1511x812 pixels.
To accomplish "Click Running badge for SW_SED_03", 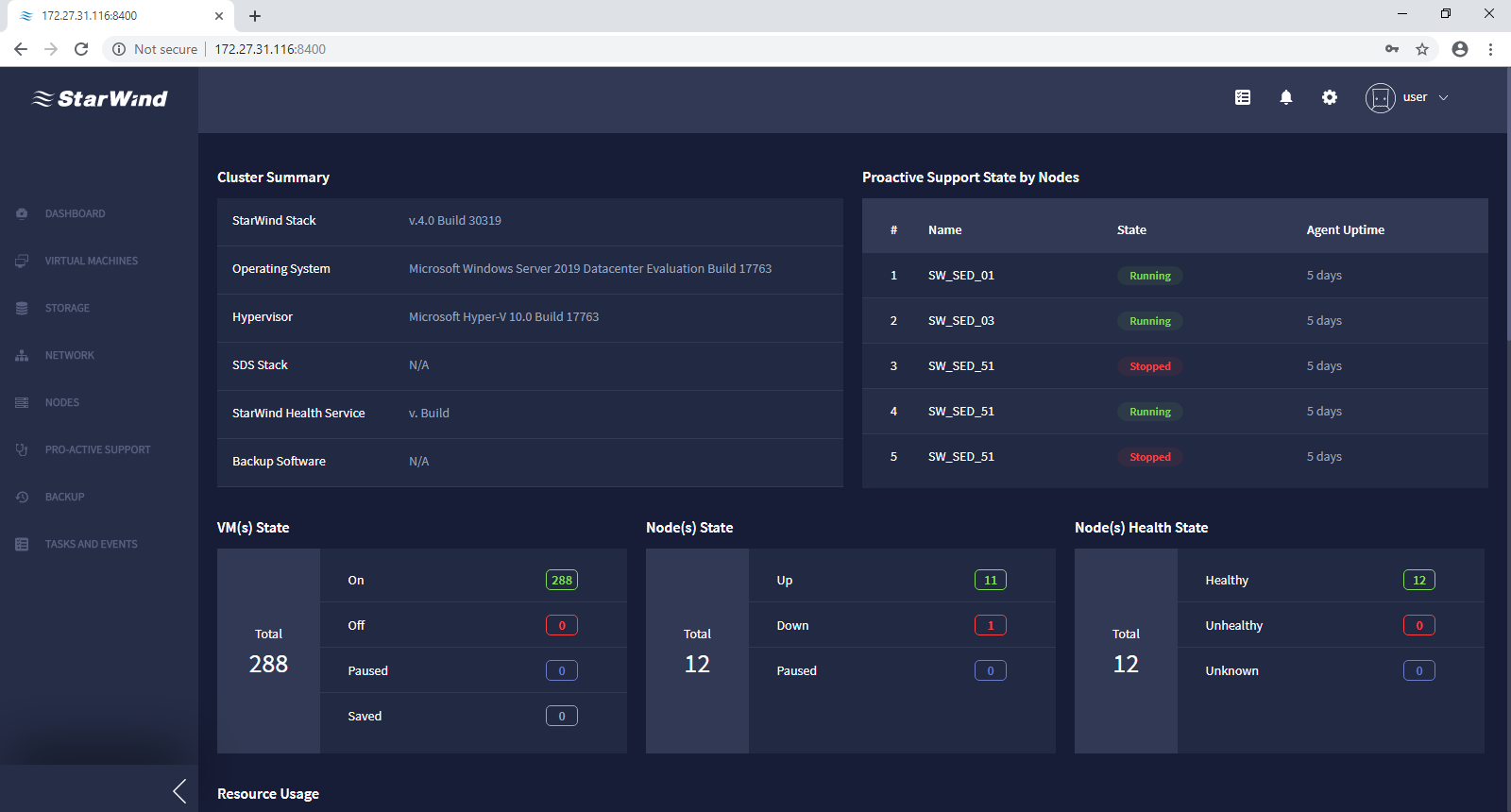I will [x=1150, y=321].
